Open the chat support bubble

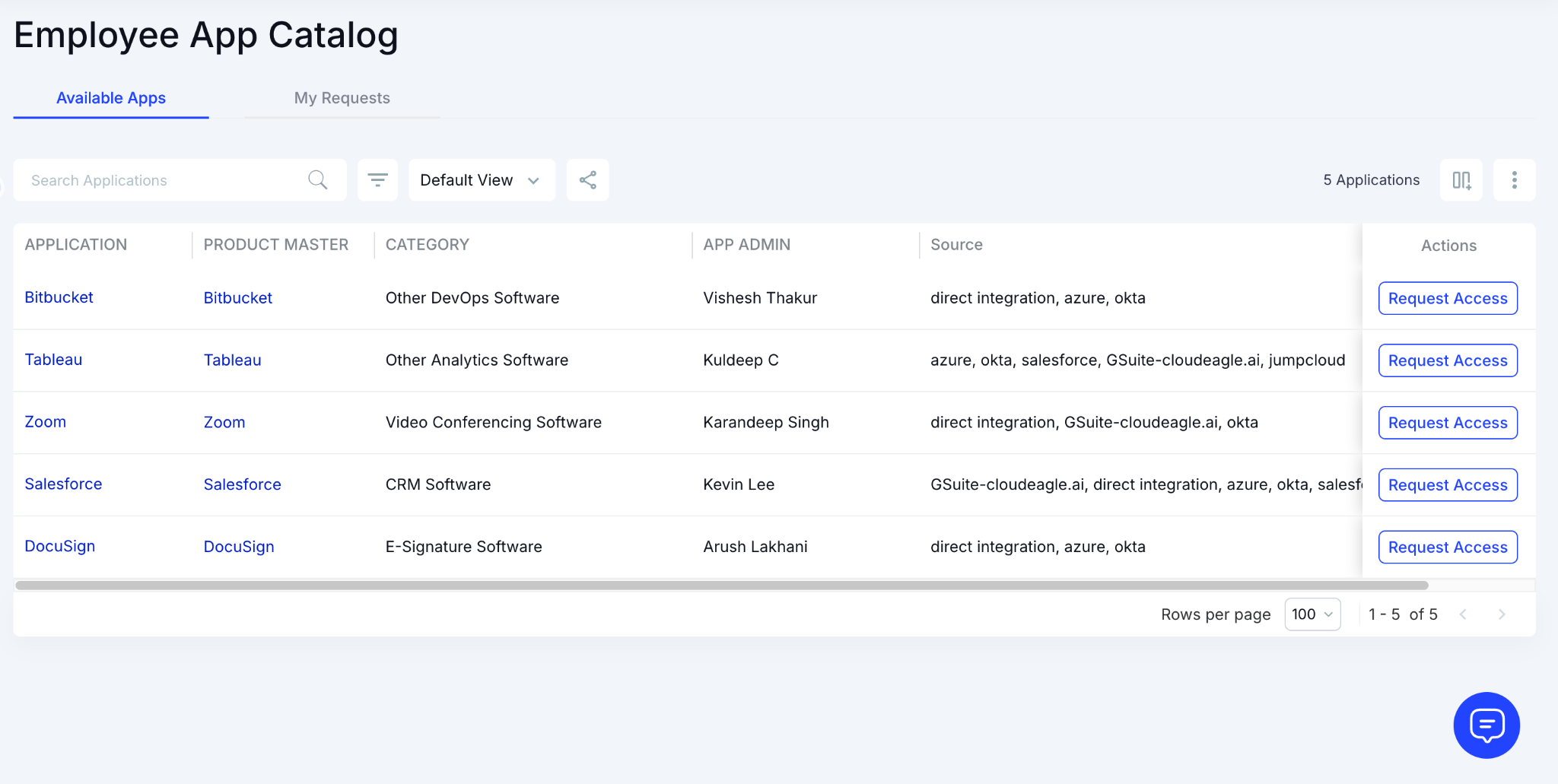pos(1486,725)
